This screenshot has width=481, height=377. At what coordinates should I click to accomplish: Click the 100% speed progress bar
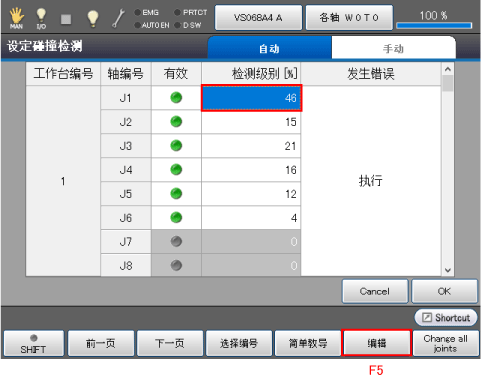[434, 26]
